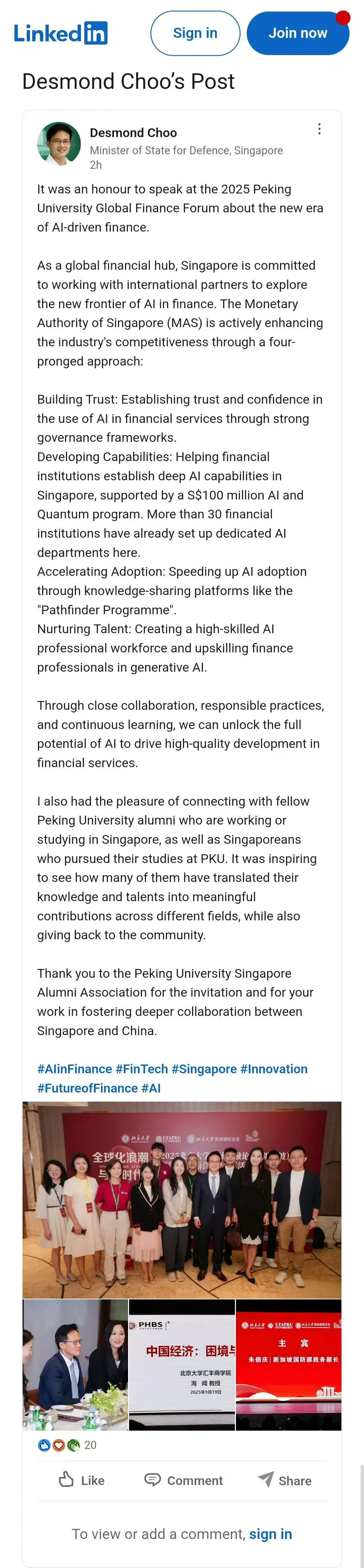The height and width of the screenshot is (1568, 364).
Task: Click the blue like reaction icon
Action: [44, 1445]
